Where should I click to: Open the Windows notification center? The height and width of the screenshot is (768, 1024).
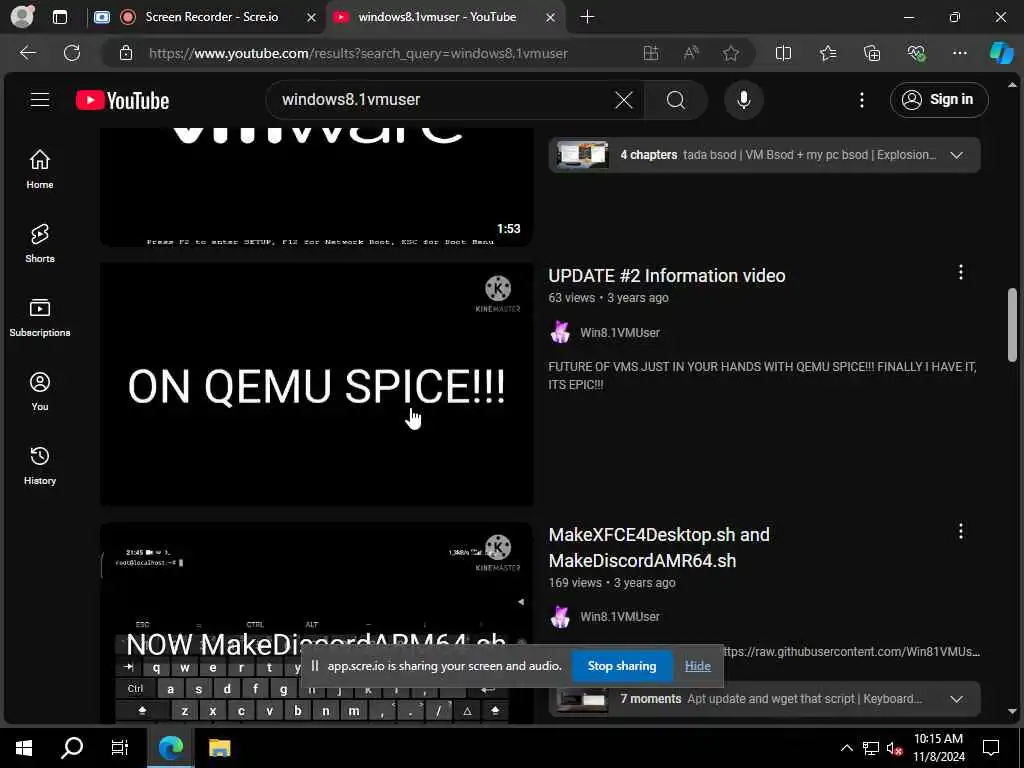click(991, 748)
